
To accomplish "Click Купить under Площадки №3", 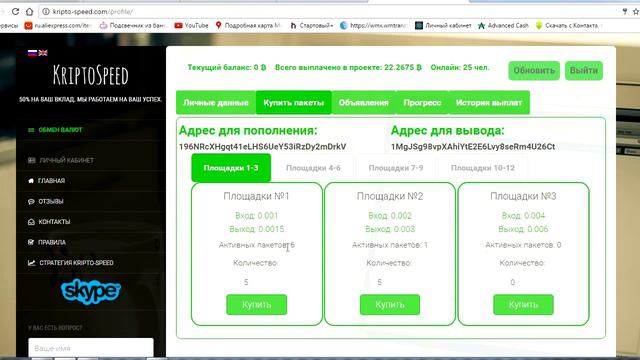I will coord(523,304).
